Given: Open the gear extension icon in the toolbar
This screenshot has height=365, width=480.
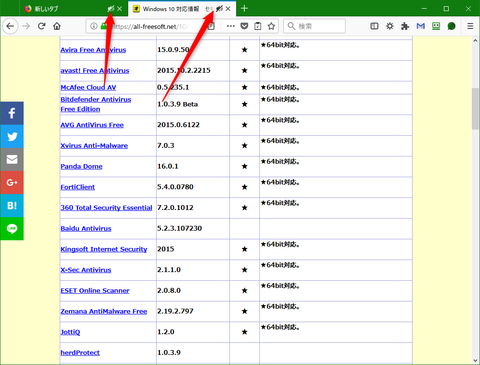Looking at the screenshot, I should tap(390, 26).
